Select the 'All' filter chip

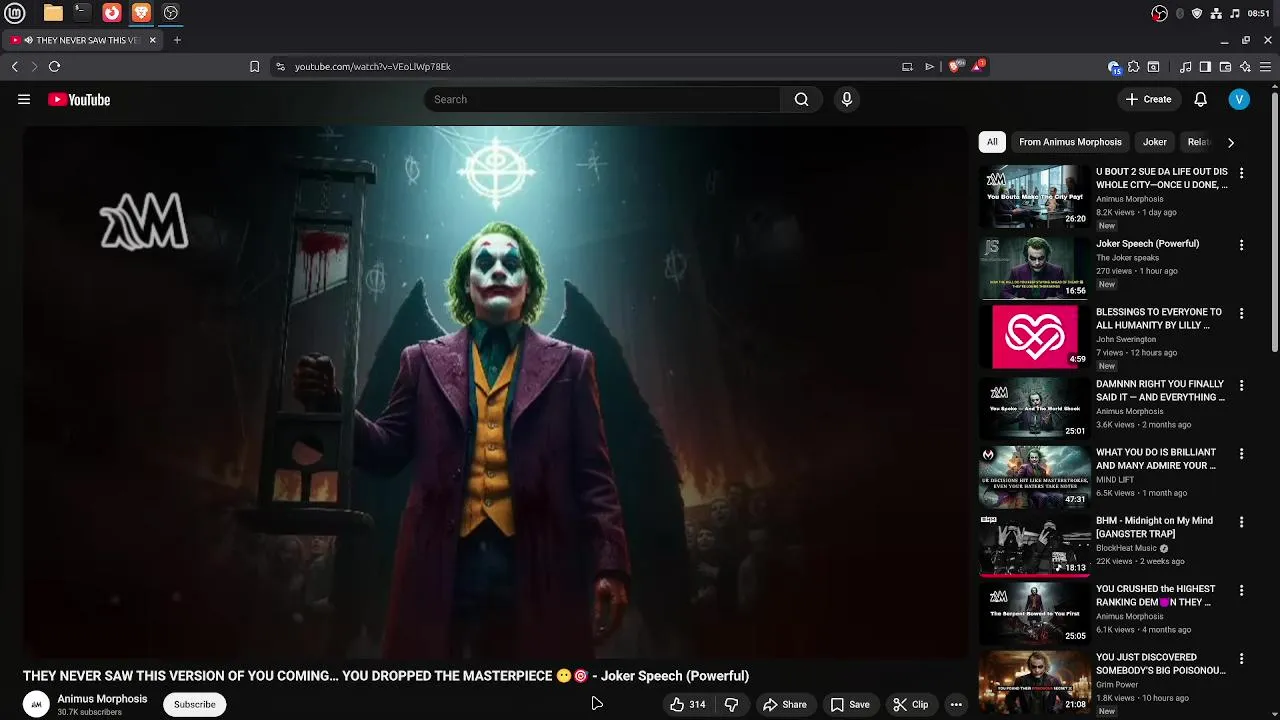point(992,142)
